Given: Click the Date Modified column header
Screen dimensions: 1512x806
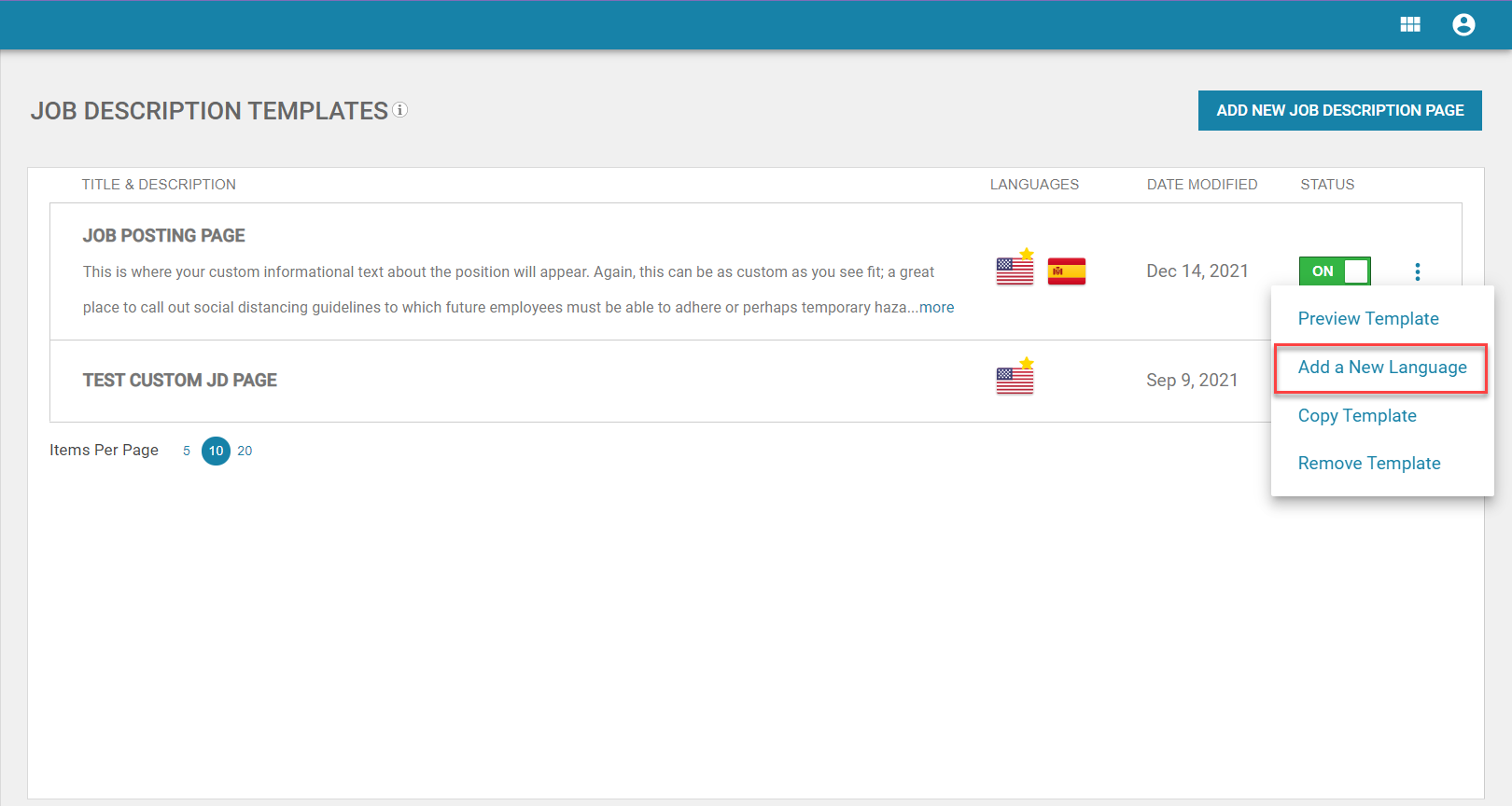Looking at the screenshot, I should coord(1201,185).
